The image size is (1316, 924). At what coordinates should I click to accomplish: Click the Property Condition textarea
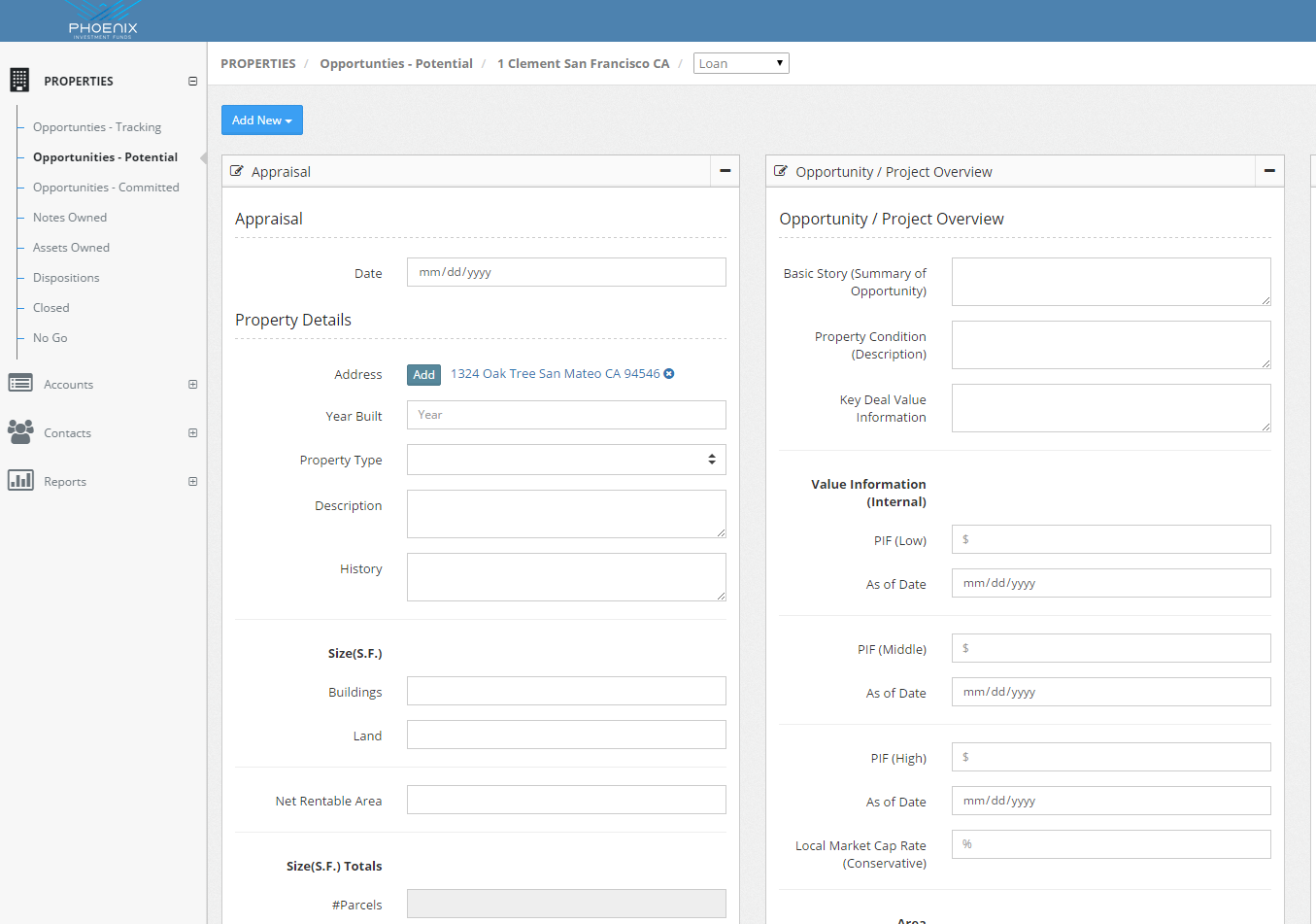[x=1111, y=345]
